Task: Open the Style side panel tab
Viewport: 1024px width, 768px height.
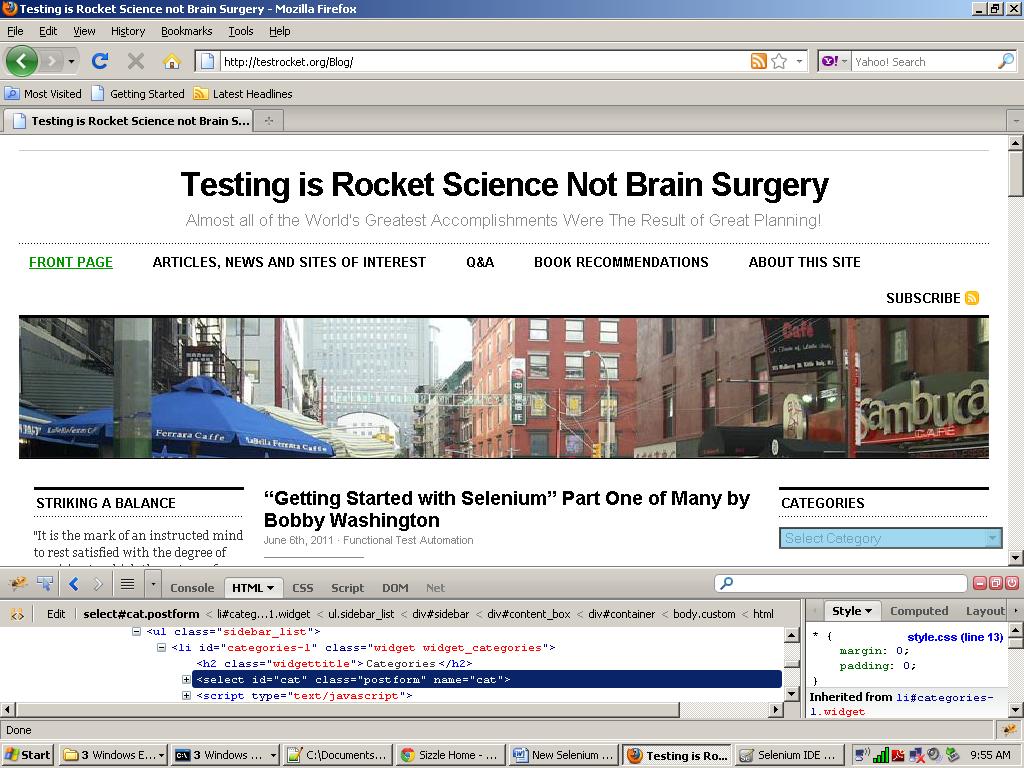Action: [x=852, y=611]
